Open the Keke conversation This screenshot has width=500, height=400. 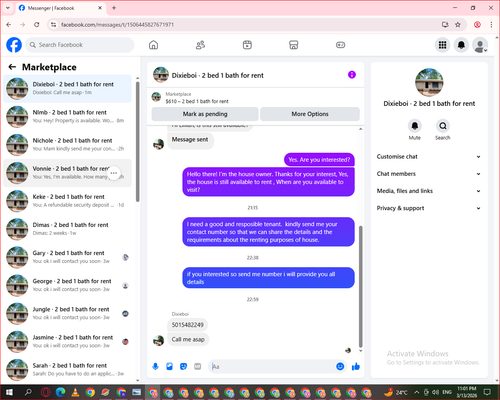click(x=68, y=201)
